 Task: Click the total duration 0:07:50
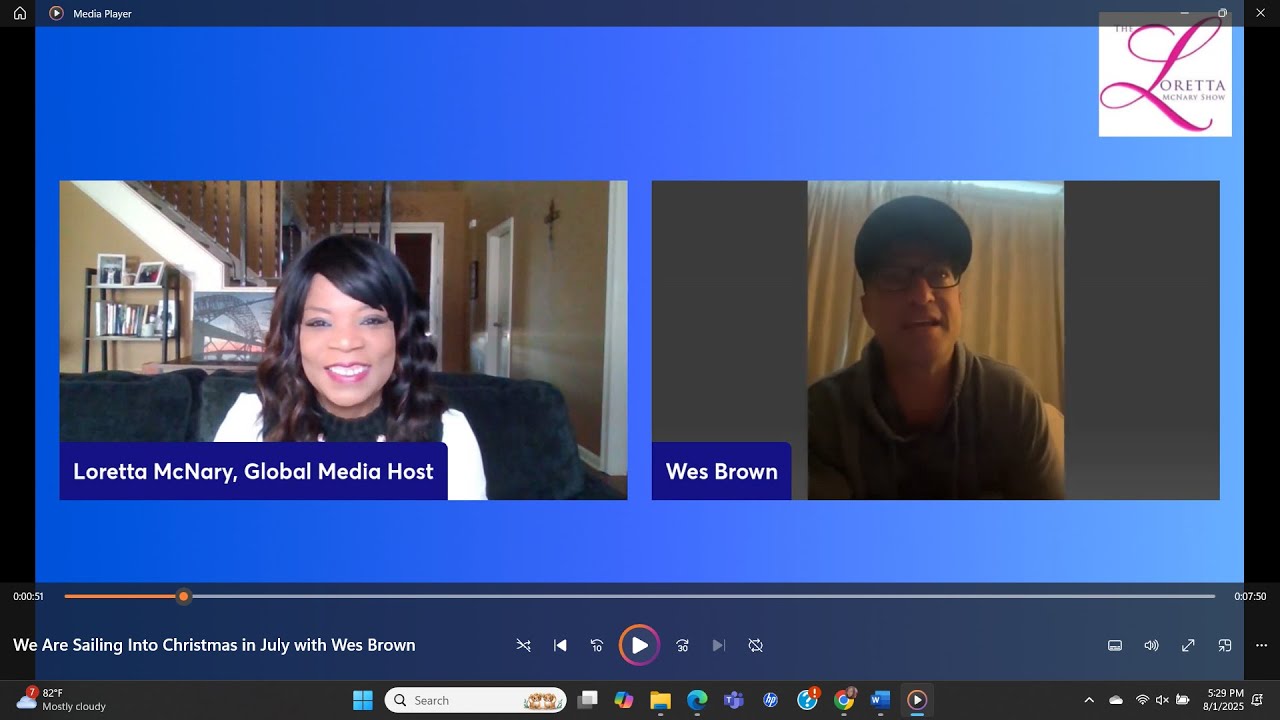(1250, 596)
